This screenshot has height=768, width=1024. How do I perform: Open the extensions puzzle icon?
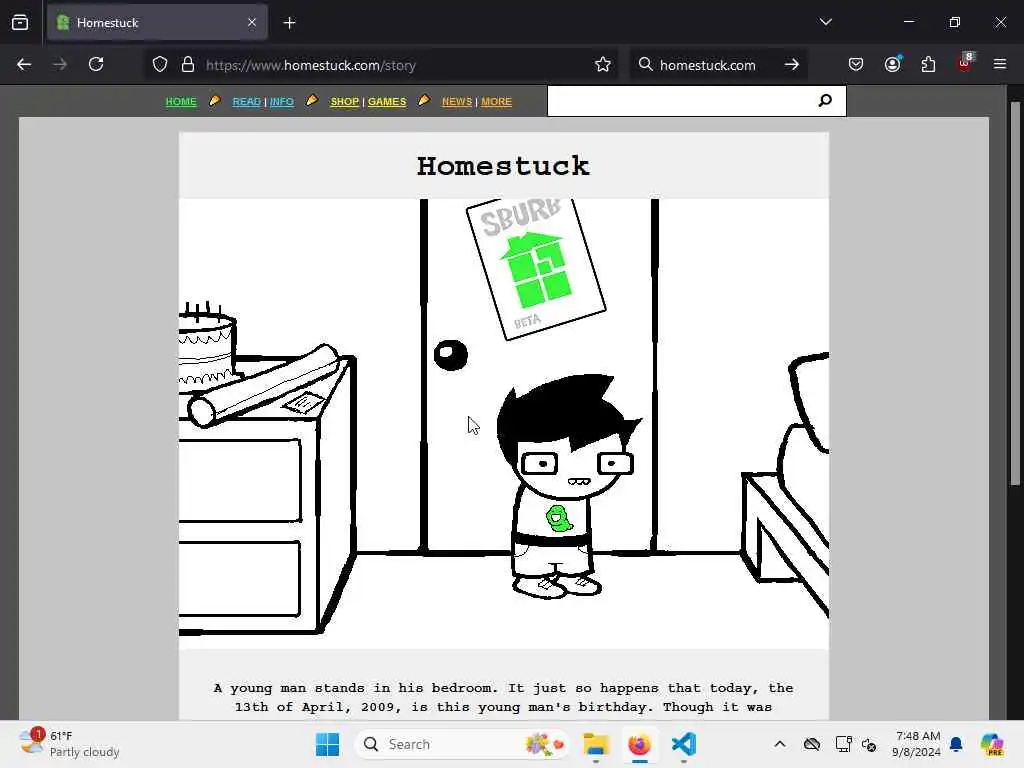click(928, 64)
